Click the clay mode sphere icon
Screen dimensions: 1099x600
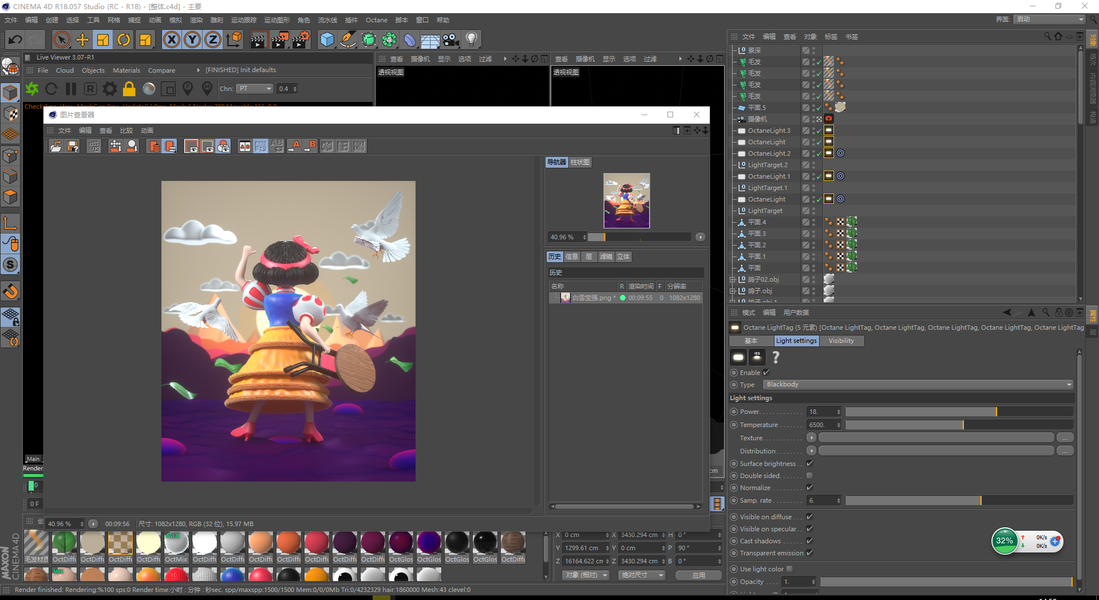tap(149, 89)
